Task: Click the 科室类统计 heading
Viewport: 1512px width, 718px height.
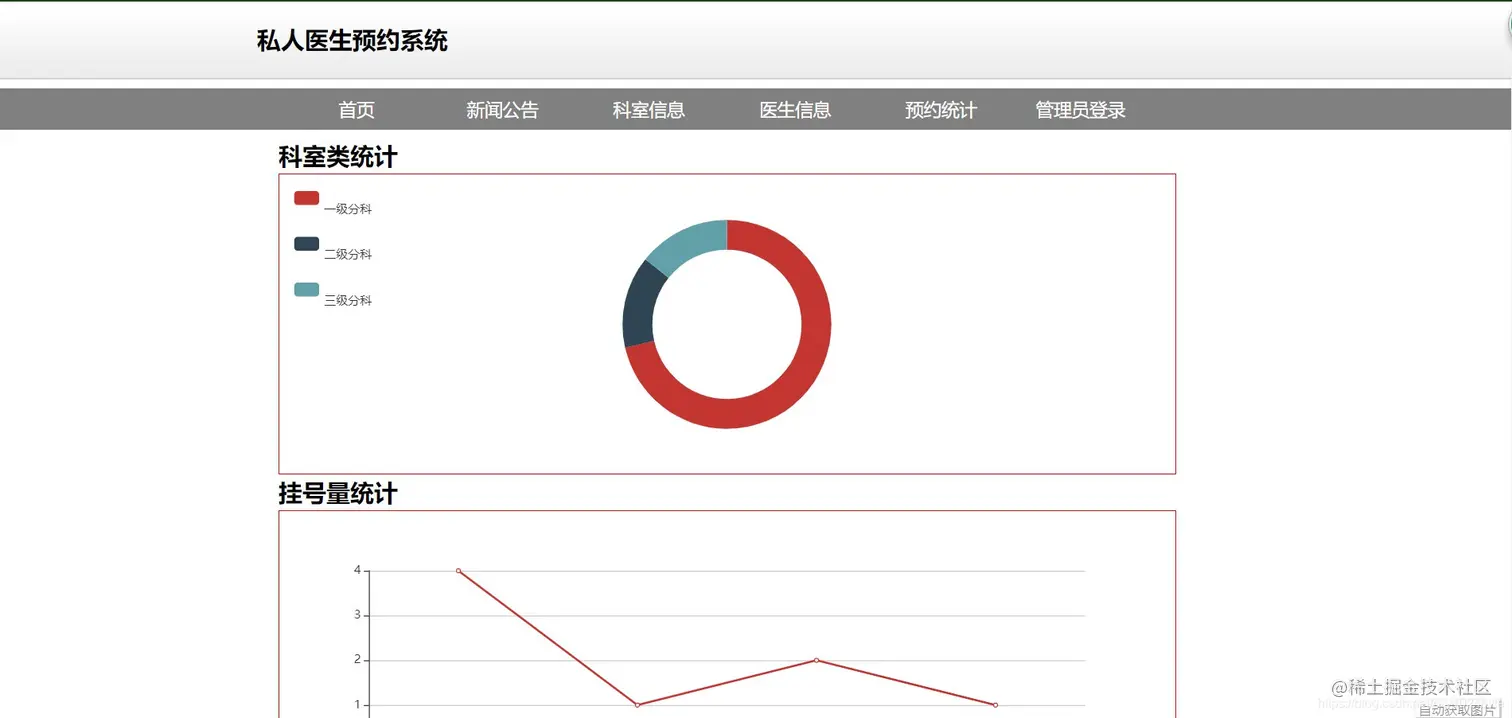Action: click(337, 157)
